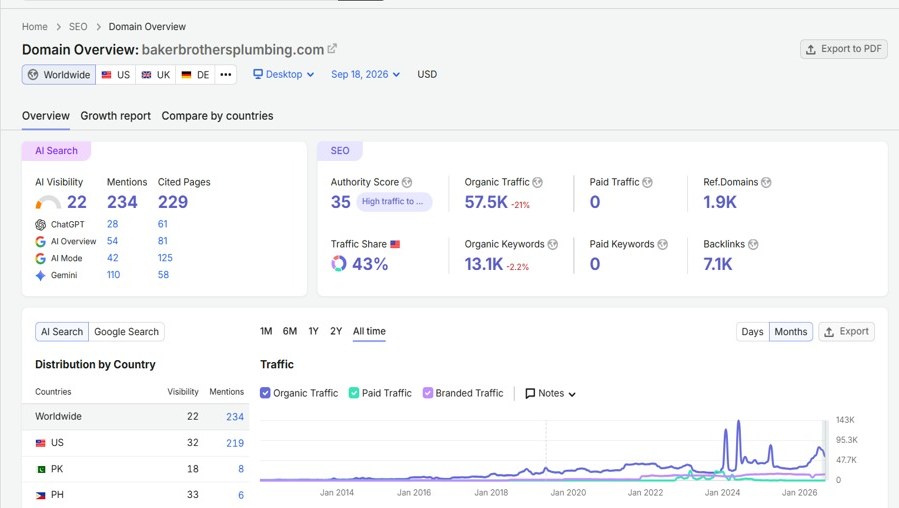The width and height of the screenshot is (899, 508).
Task: Select AI Search distribution toggle
Action: coord(62,331)
